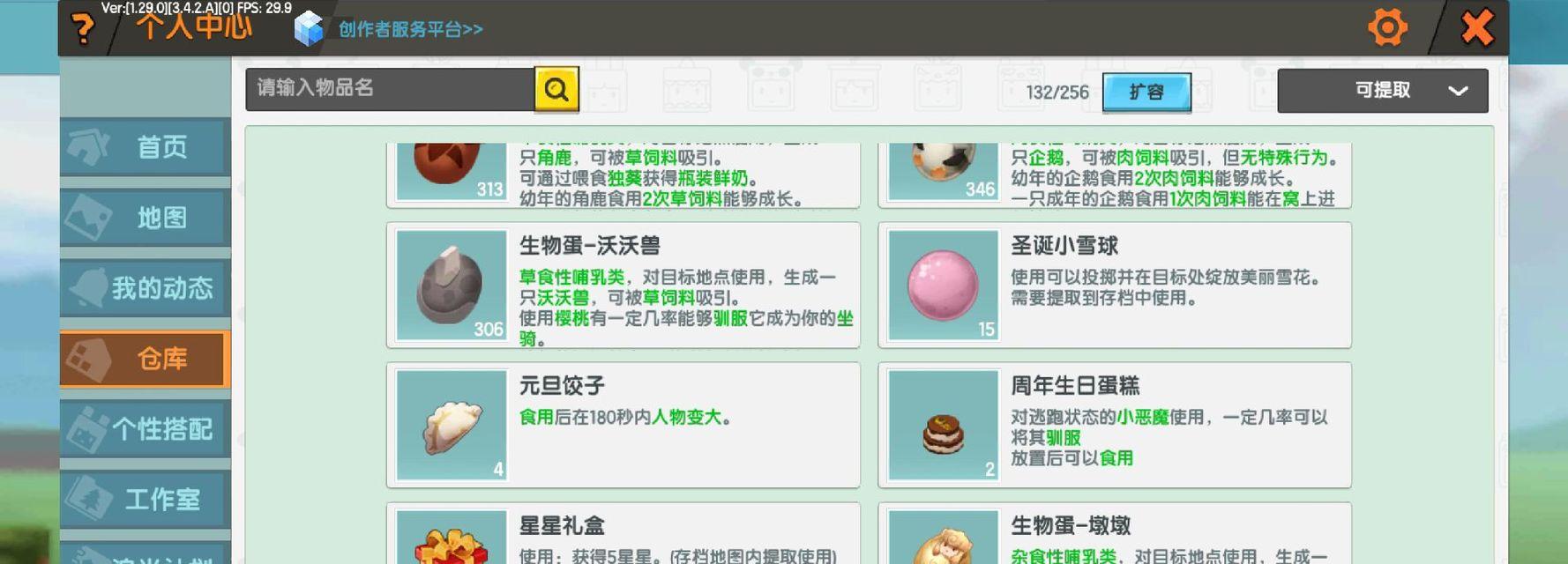Select the penguin egg icon with count 346

tap(943, 171)
